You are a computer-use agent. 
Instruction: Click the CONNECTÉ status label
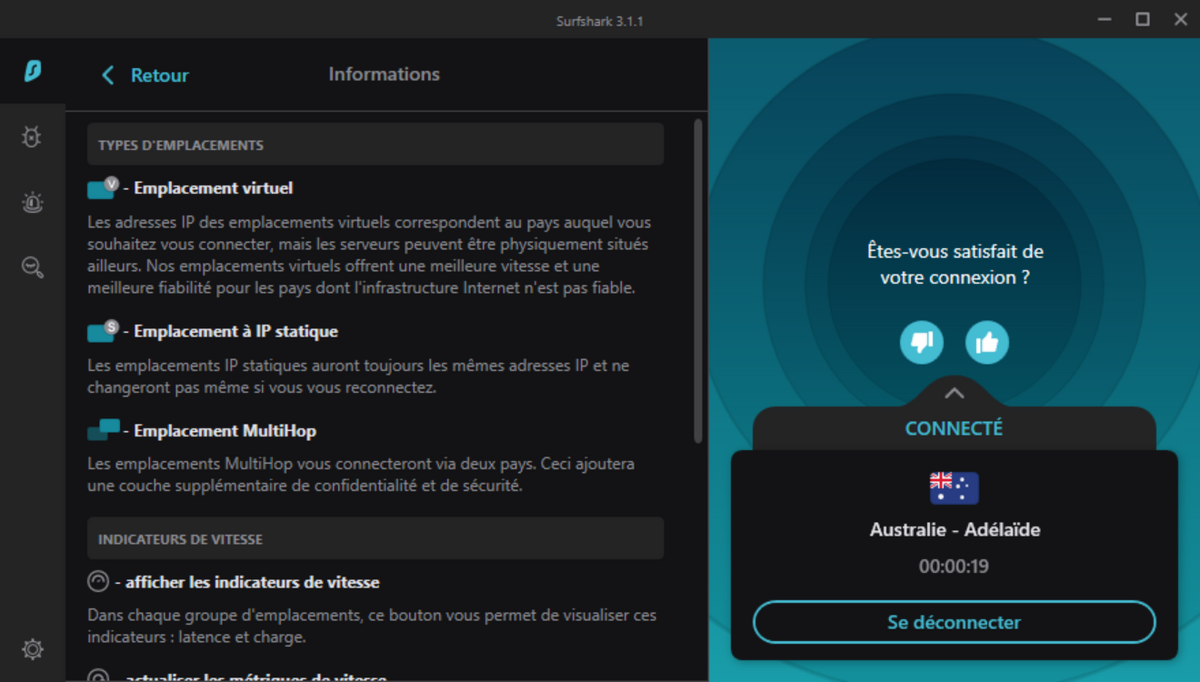pos(954,428)
